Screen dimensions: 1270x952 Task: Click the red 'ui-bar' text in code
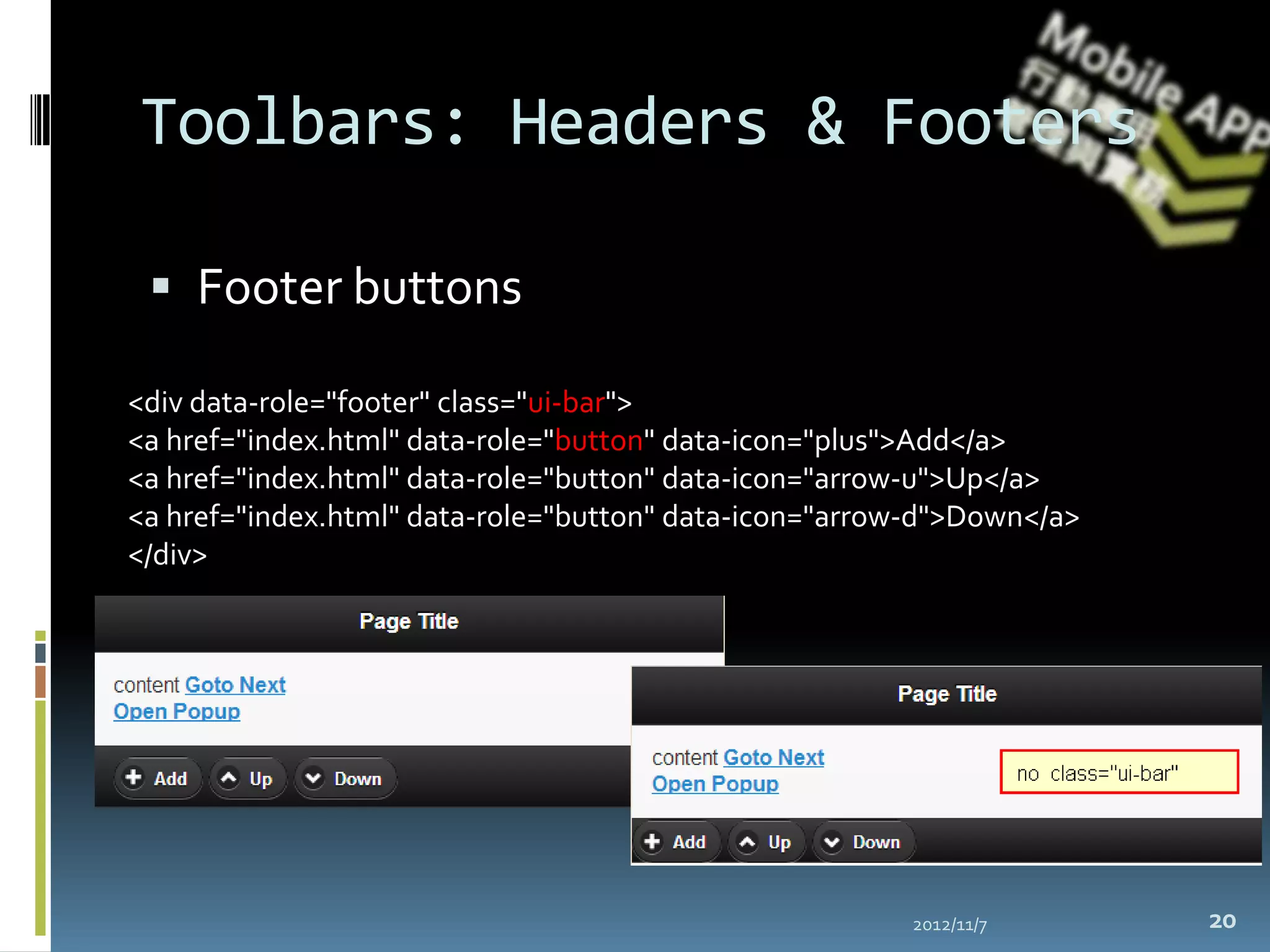pyautogui.click(x=566, y=403)
